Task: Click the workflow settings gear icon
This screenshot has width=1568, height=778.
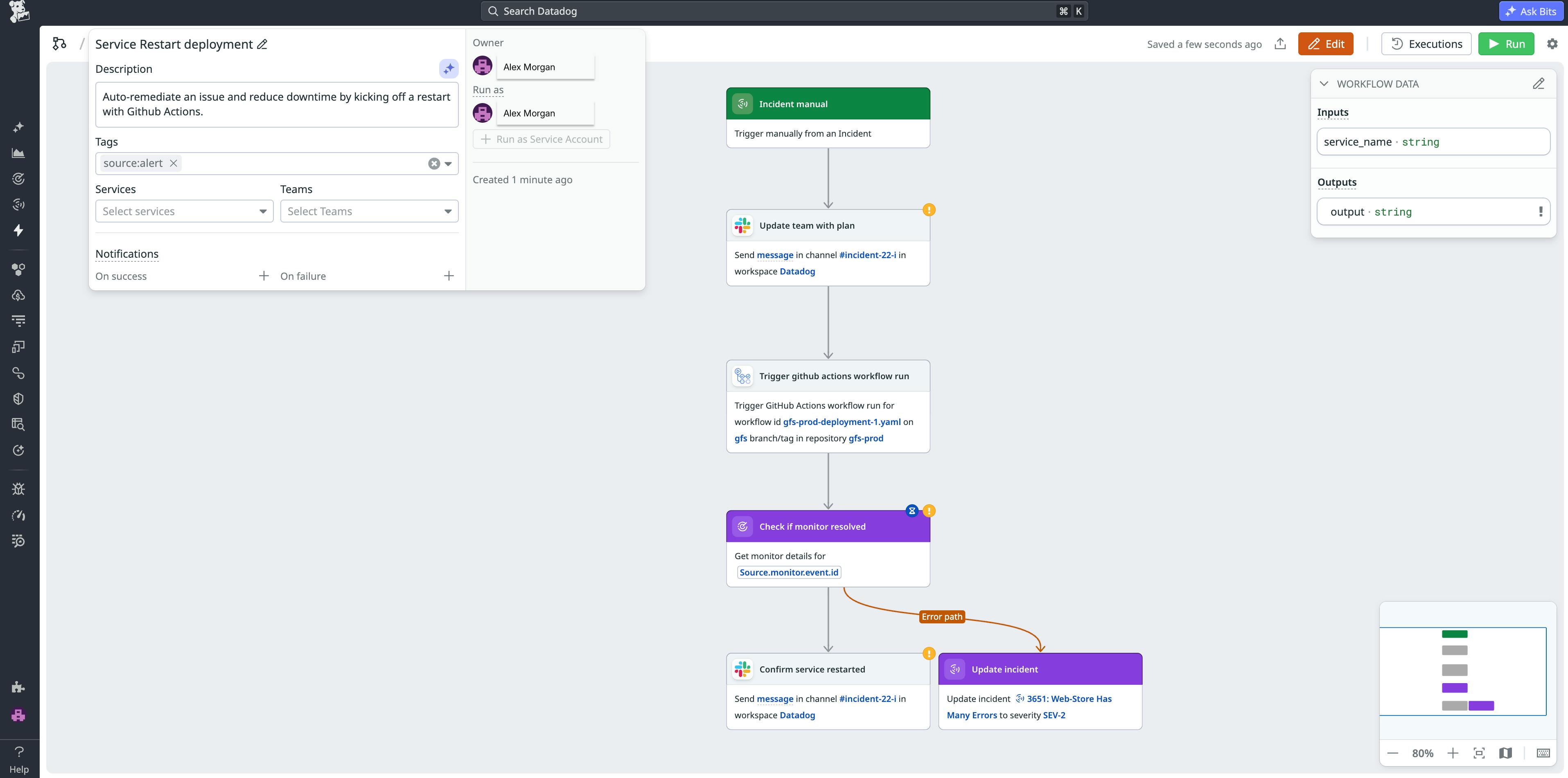Action: click(1552, 44)
